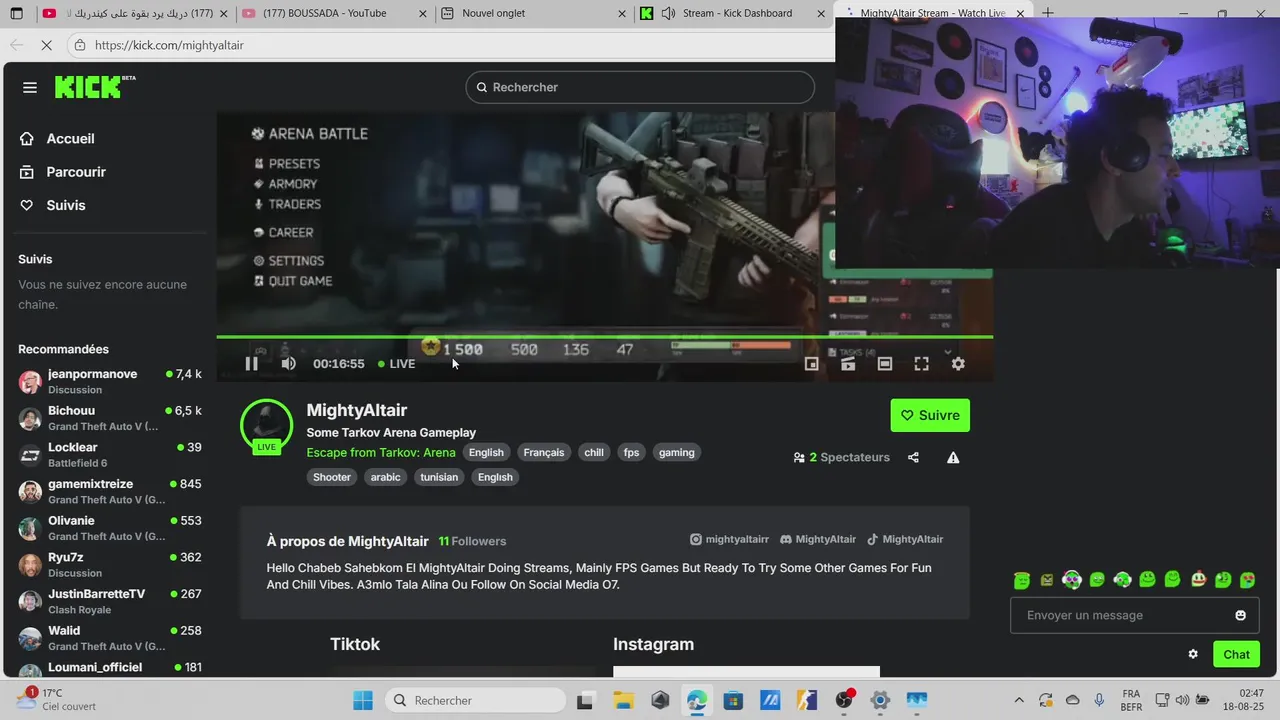Select the fps tag
1280x720 pixels.
631,452
